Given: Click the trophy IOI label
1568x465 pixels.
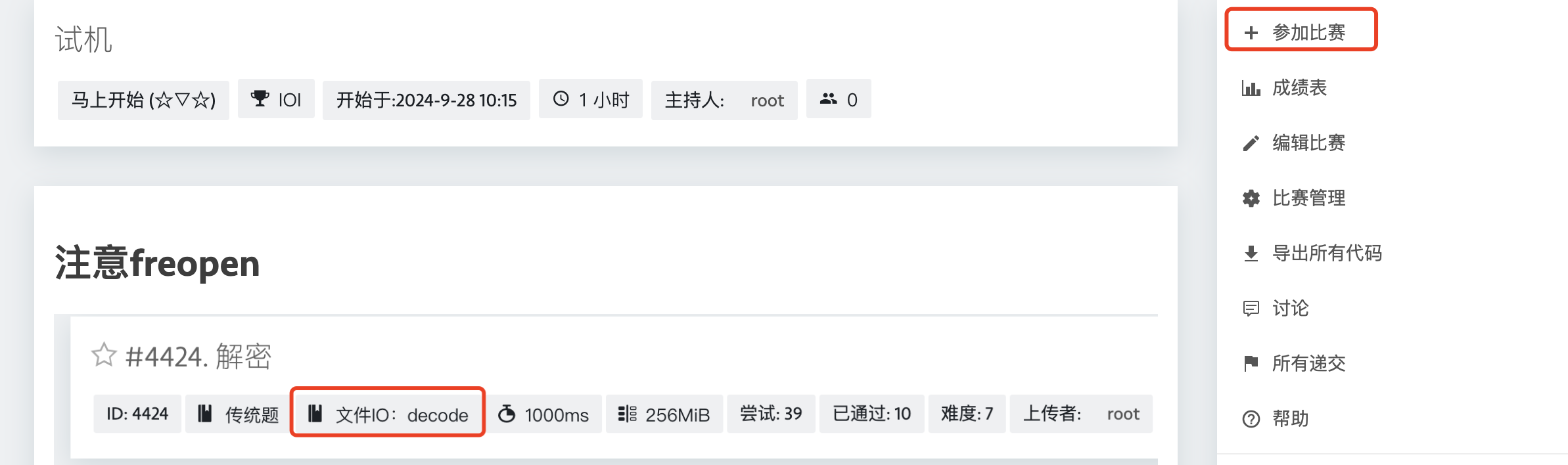Looking at the screenshot, I should click(276, 99).
